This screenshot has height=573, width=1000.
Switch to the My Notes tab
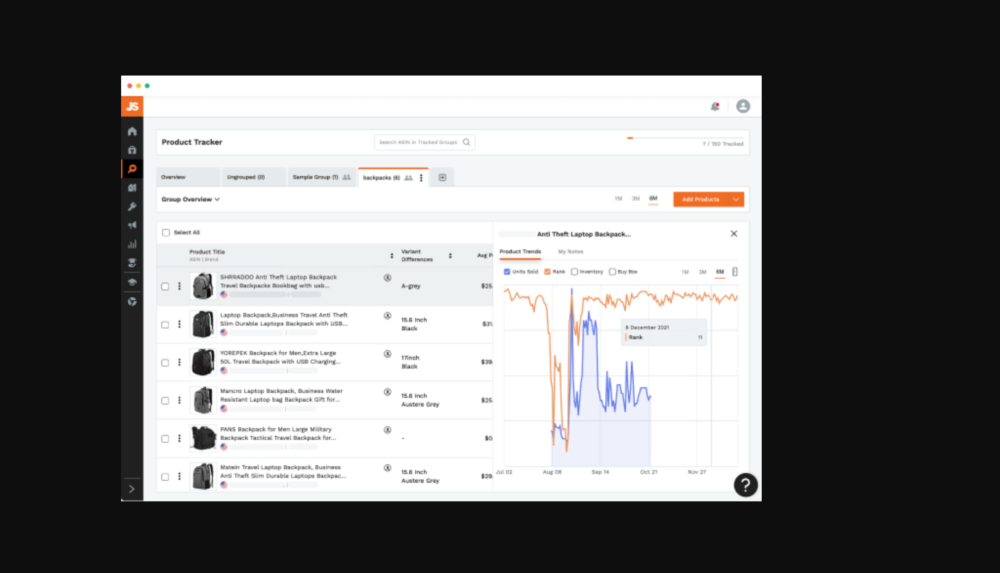click(570, 251)
